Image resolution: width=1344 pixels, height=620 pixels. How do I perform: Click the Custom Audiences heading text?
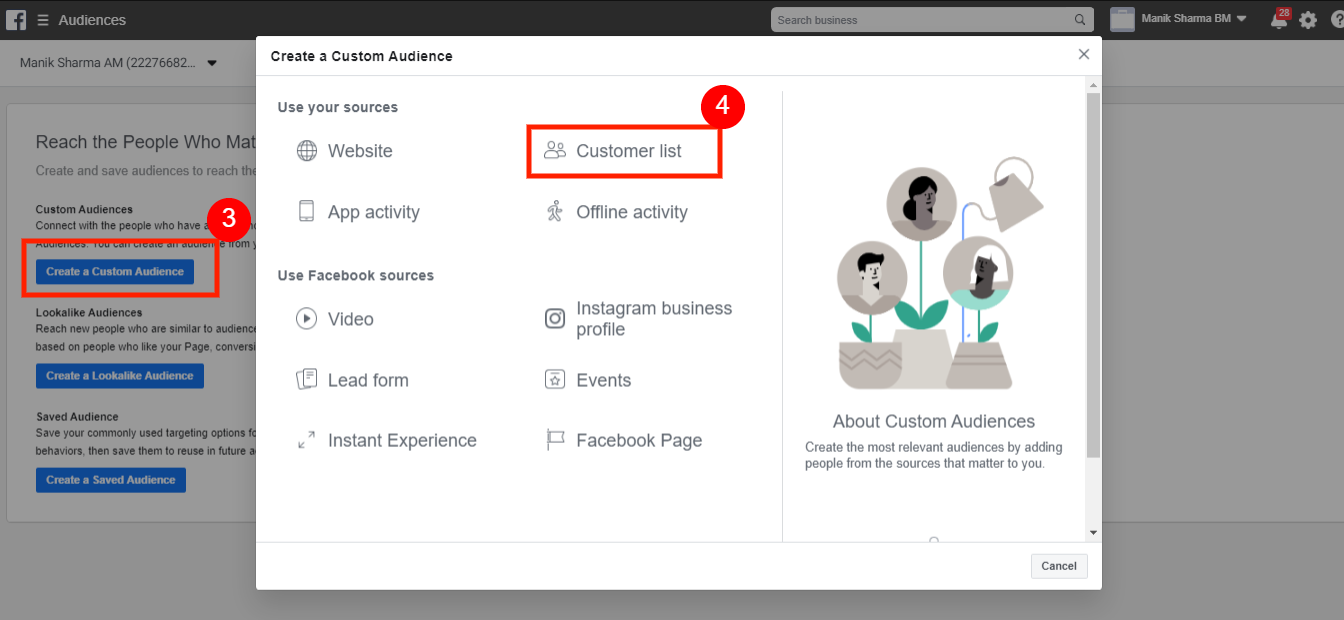pos(84,210)
